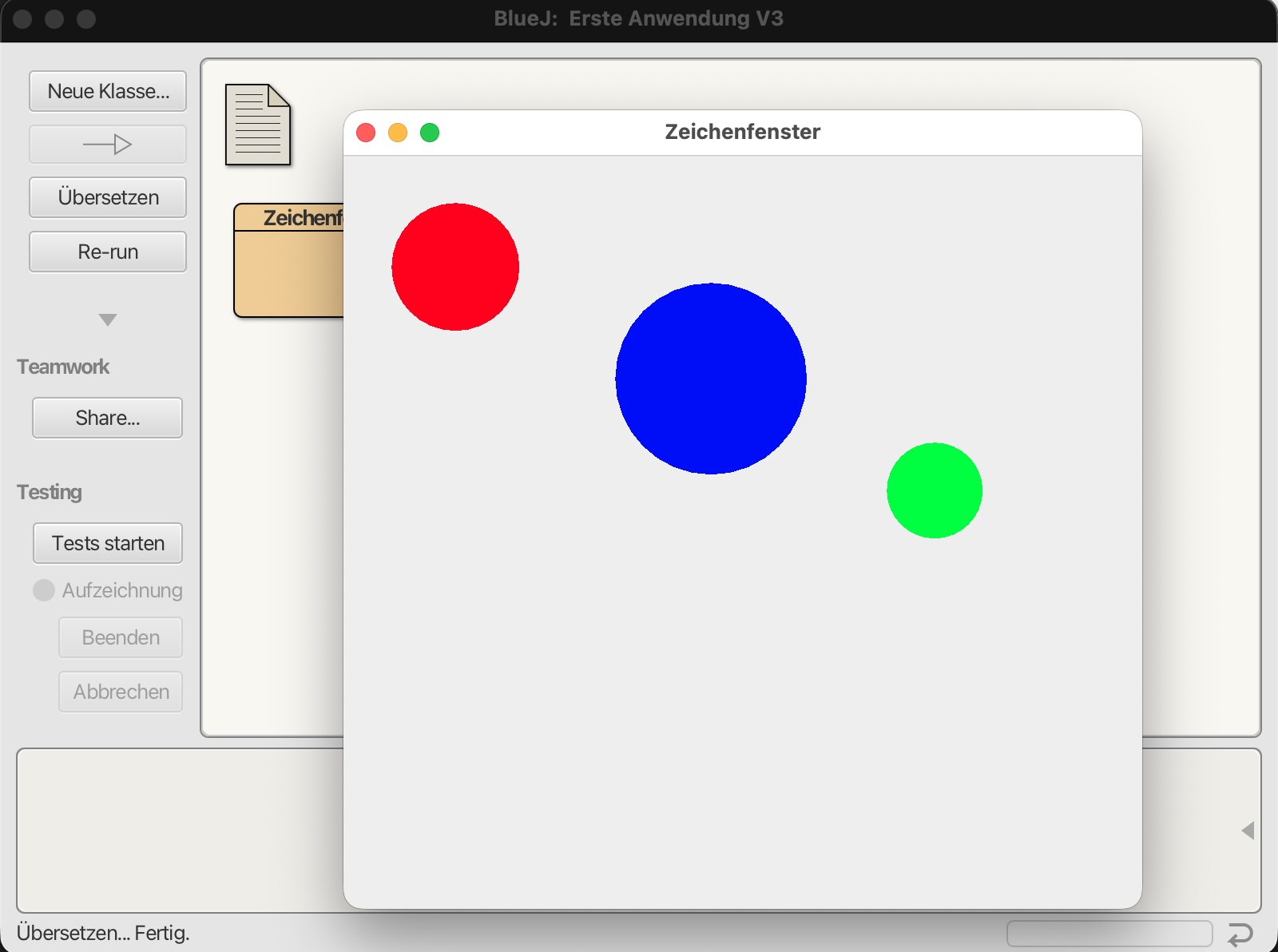Start tests with Tests starten

coord(108,543)
